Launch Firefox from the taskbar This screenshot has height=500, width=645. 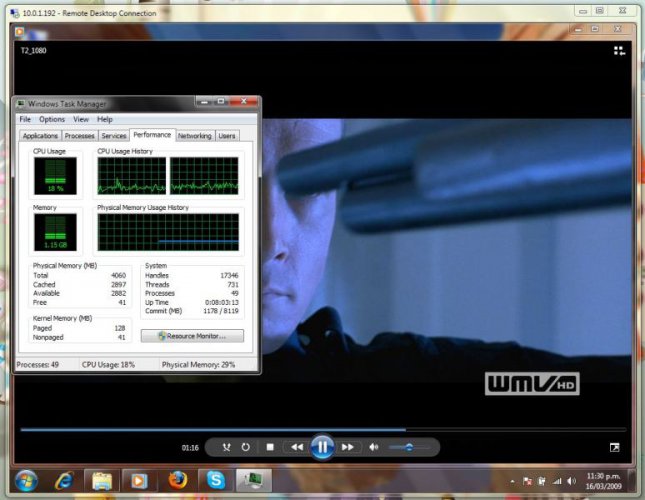[179, 480]
